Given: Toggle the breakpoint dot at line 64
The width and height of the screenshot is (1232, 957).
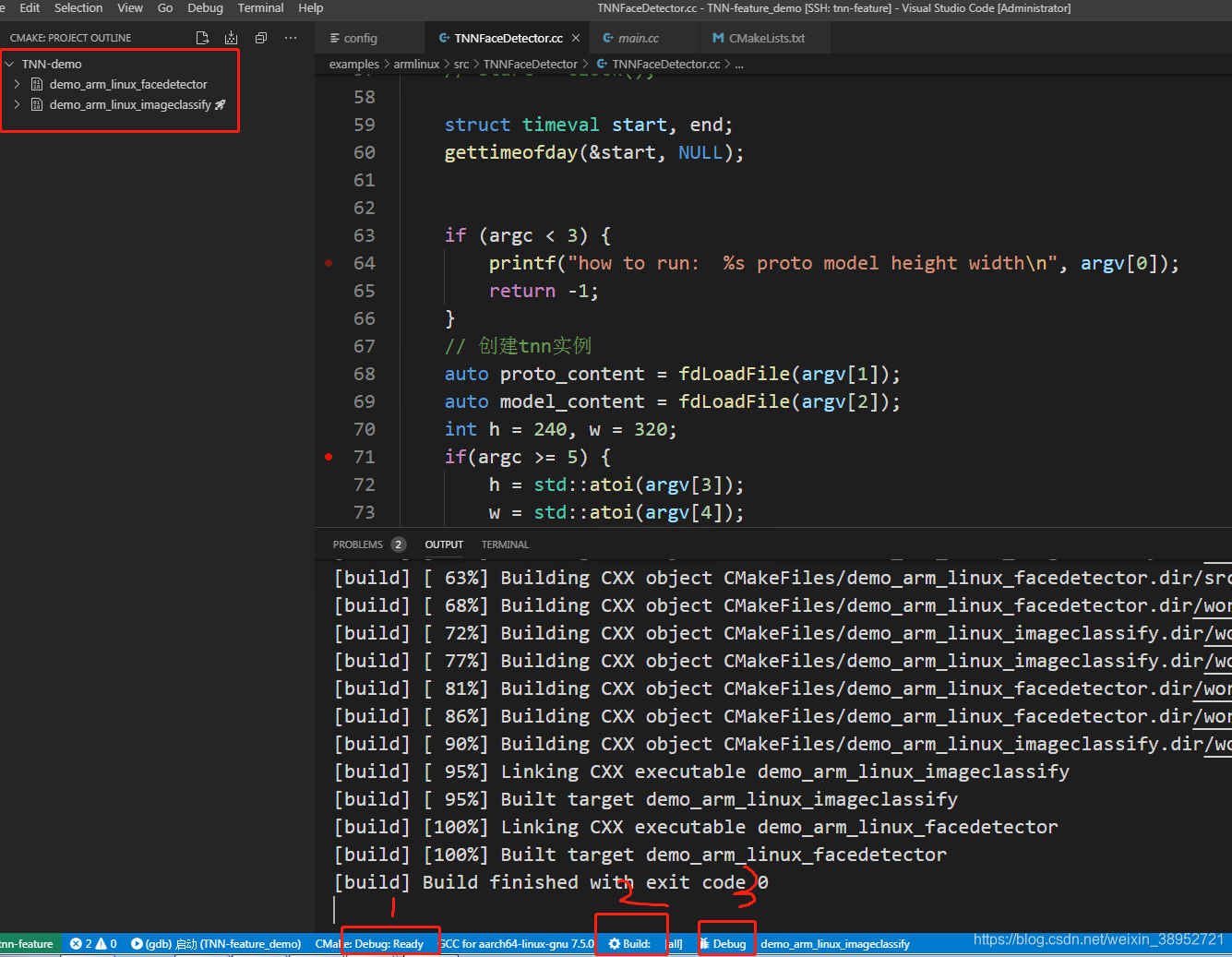Looking at the screenshot, I should pos(329,263).
